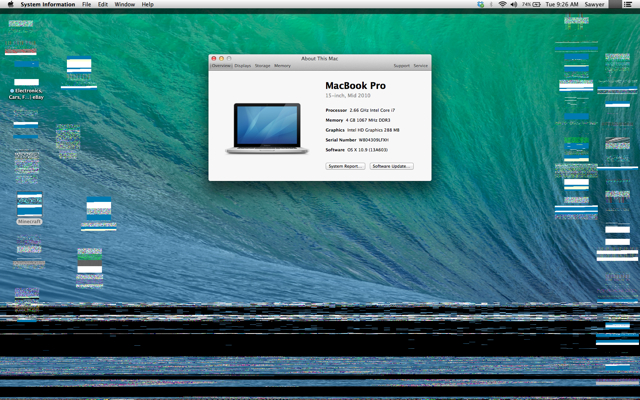Click the Memory 4 GB value

[x=370, y=120]
